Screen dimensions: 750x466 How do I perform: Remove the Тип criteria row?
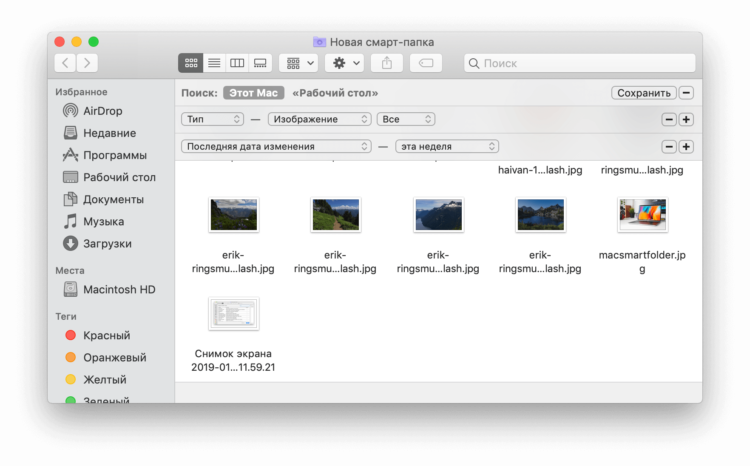(x=669, y=119)
